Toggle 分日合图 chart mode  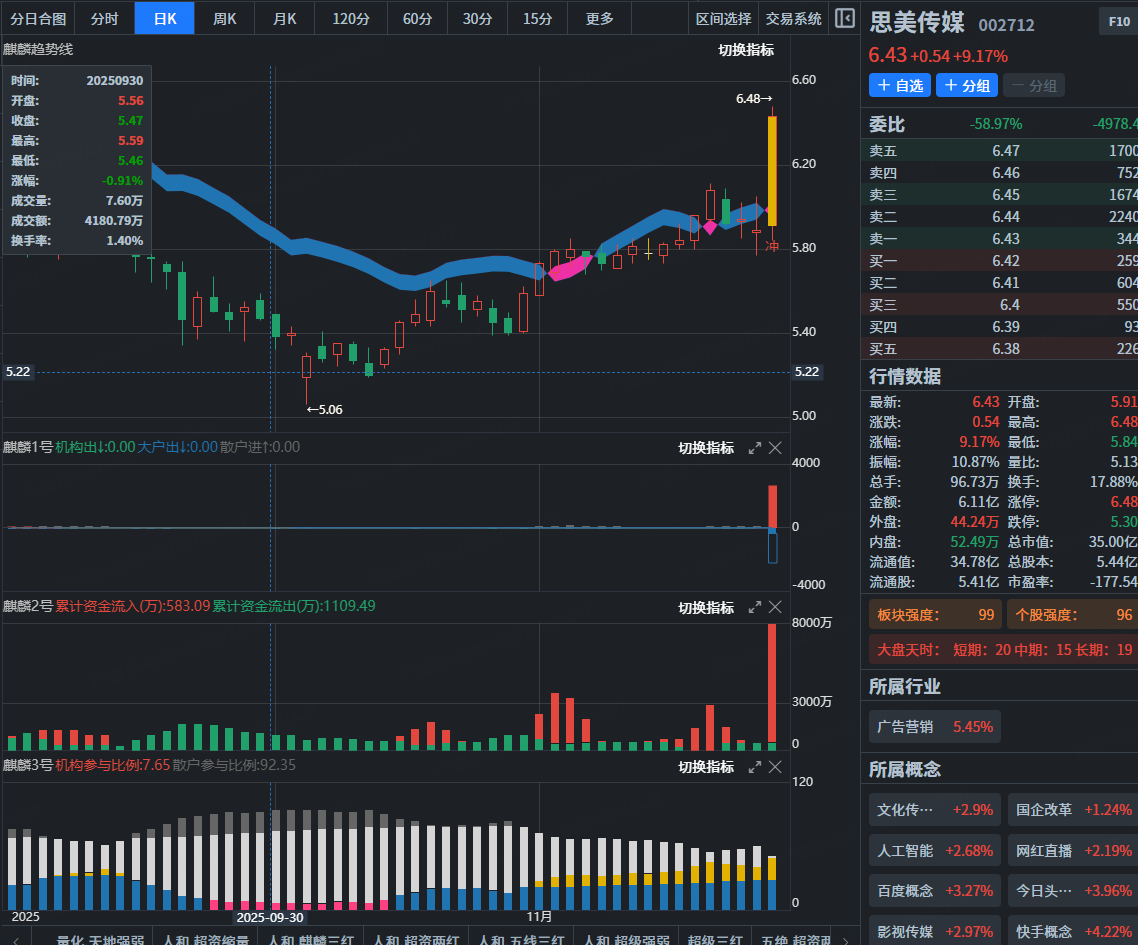tap(38, 19)
